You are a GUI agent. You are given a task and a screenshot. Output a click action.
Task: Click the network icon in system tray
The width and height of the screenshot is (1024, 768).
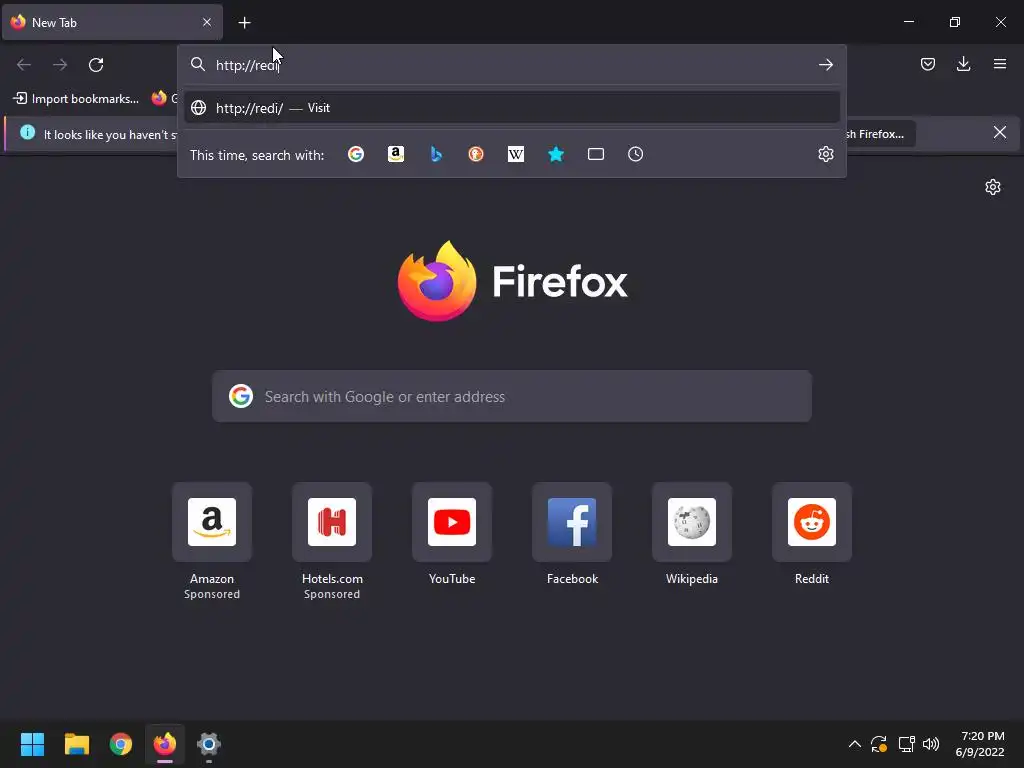tap(906, 744)
